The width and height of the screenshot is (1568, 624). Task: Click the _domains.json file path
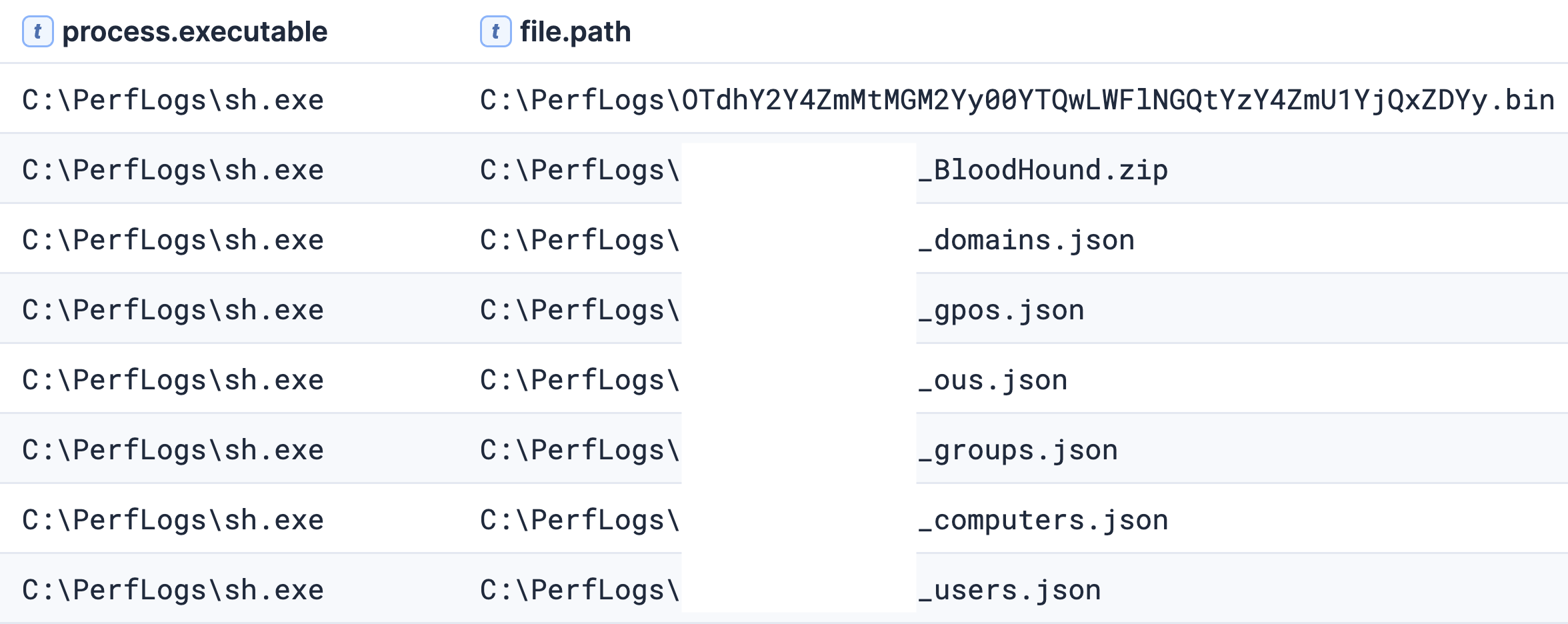pyautogui.click(x=807, y=241)
